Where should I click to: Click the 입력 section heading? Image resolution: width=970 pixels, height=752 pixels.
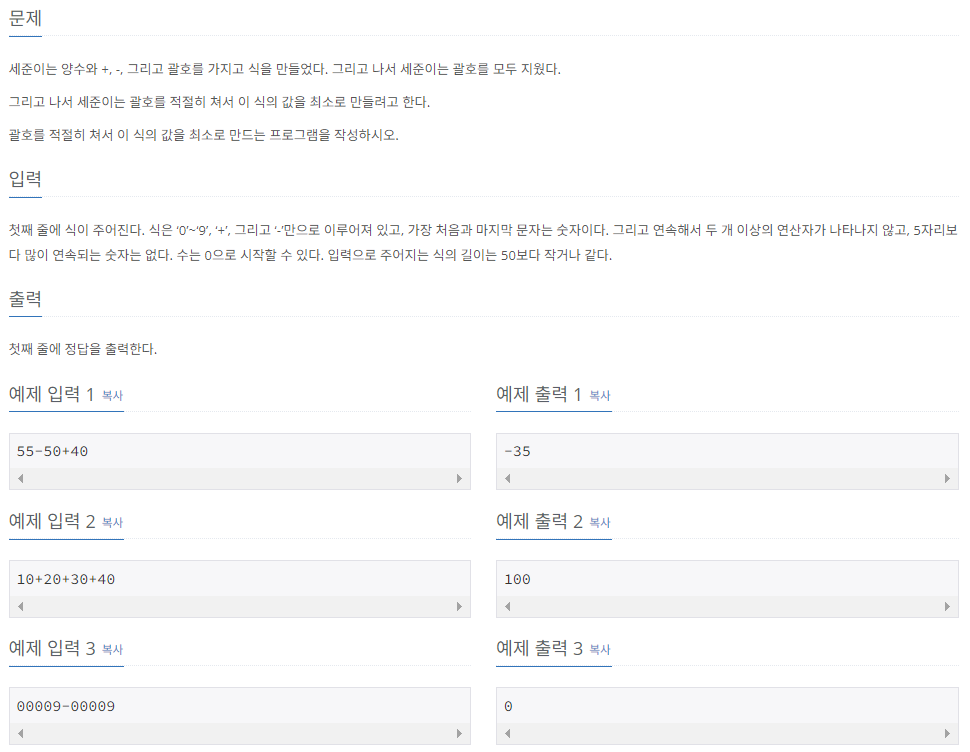click(25, 179)
